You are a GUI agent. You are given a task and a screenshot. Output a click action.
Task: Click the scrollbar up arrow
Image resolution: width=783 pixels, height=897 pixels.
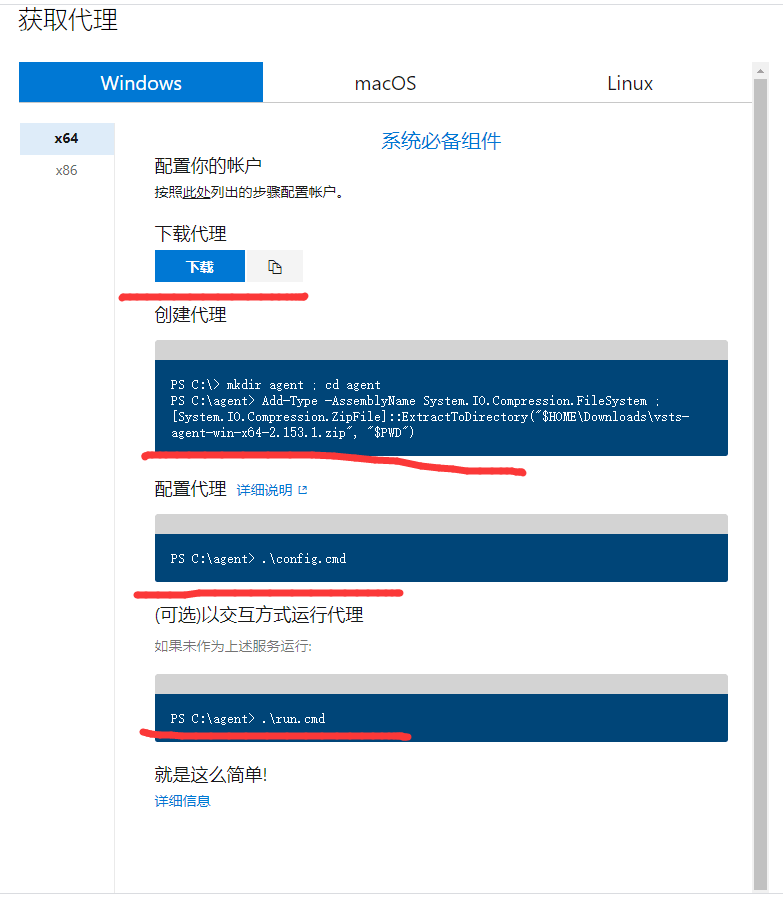(x=759, y=70)
